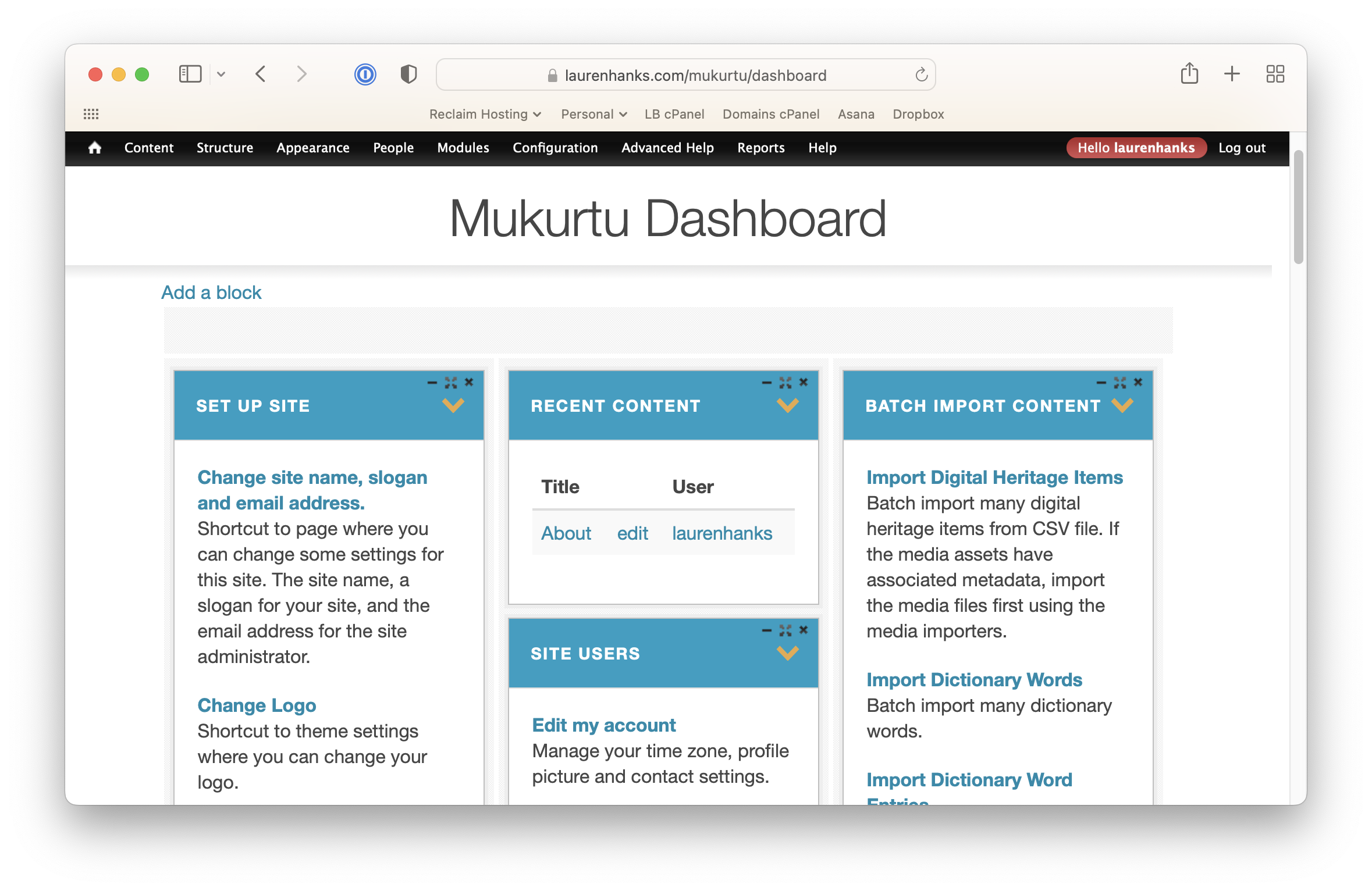
Task: Open the Advanced Help menu item
Action: click(667, 148)
